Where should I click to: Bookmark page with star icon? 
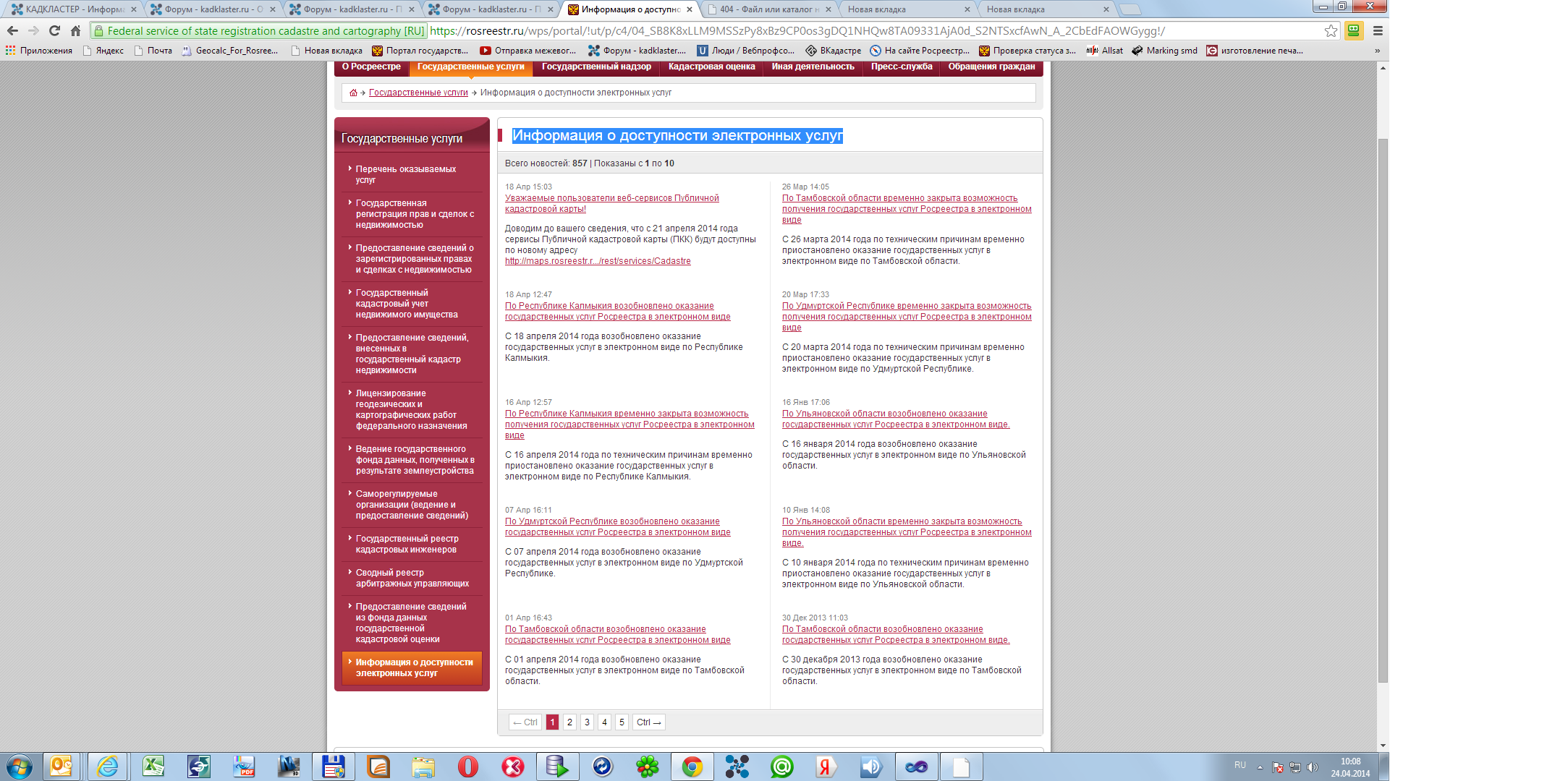coord(1331,30)
